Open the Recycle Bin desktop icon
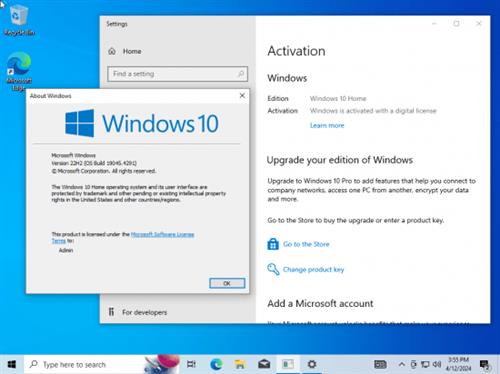Image resolution: width=500 pixels, height=374 pixels. coord(19,21)
